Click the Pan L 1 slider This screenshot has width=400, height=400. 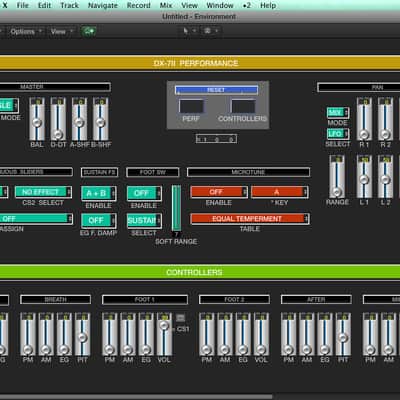click(364, 177)
